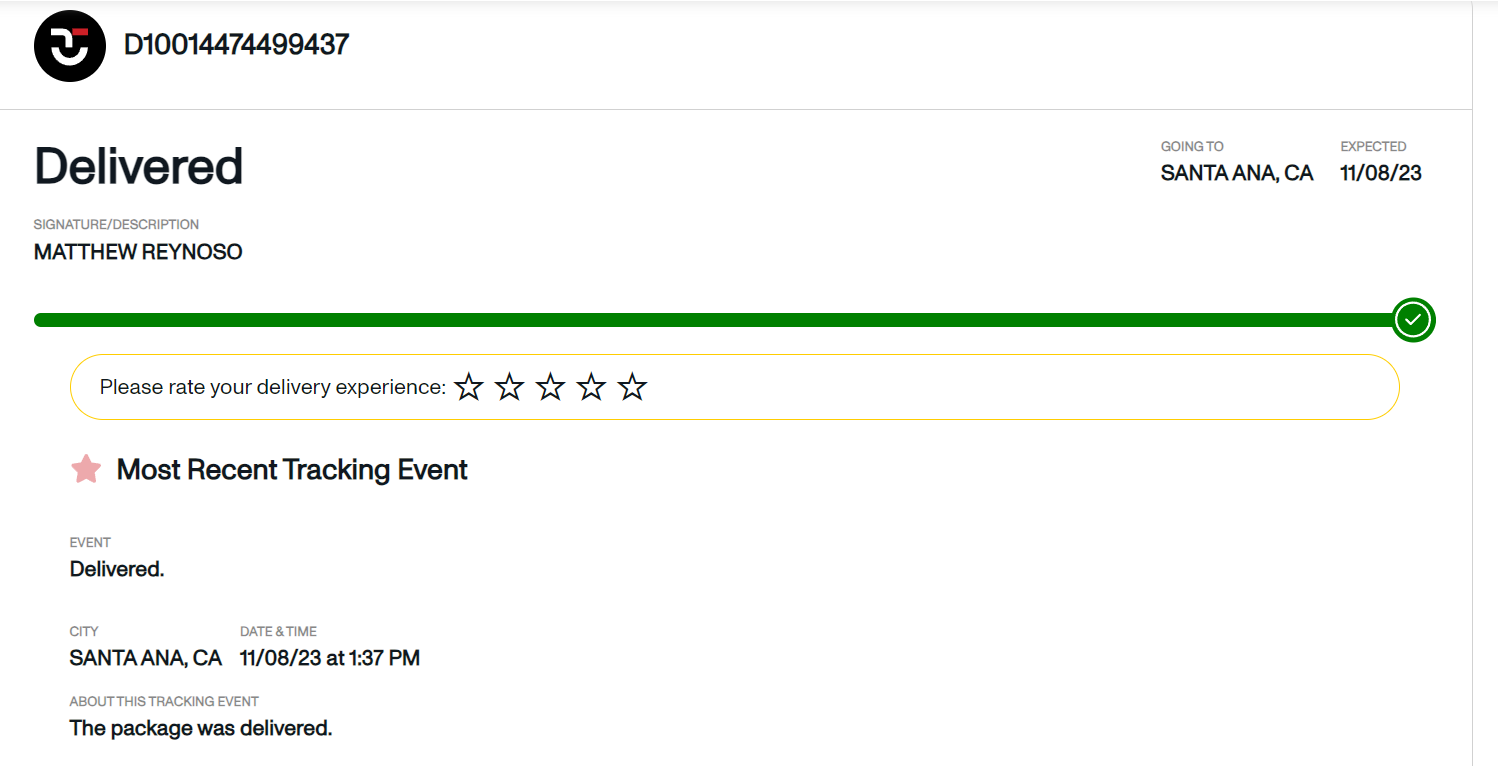
Task: Rate delivery with the second star
Action: coord(510,387)
